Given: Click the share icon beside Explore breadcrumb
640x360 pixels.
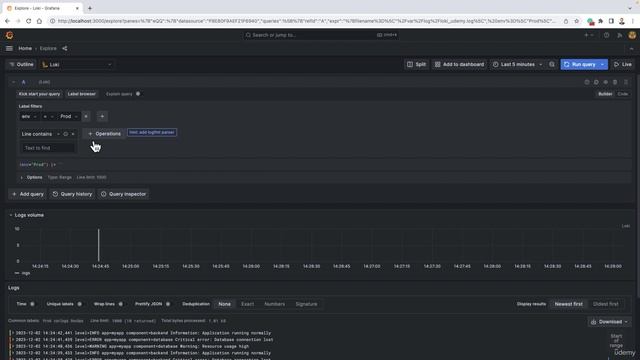Looking at the screenshot, I should [x=64, y=48].
